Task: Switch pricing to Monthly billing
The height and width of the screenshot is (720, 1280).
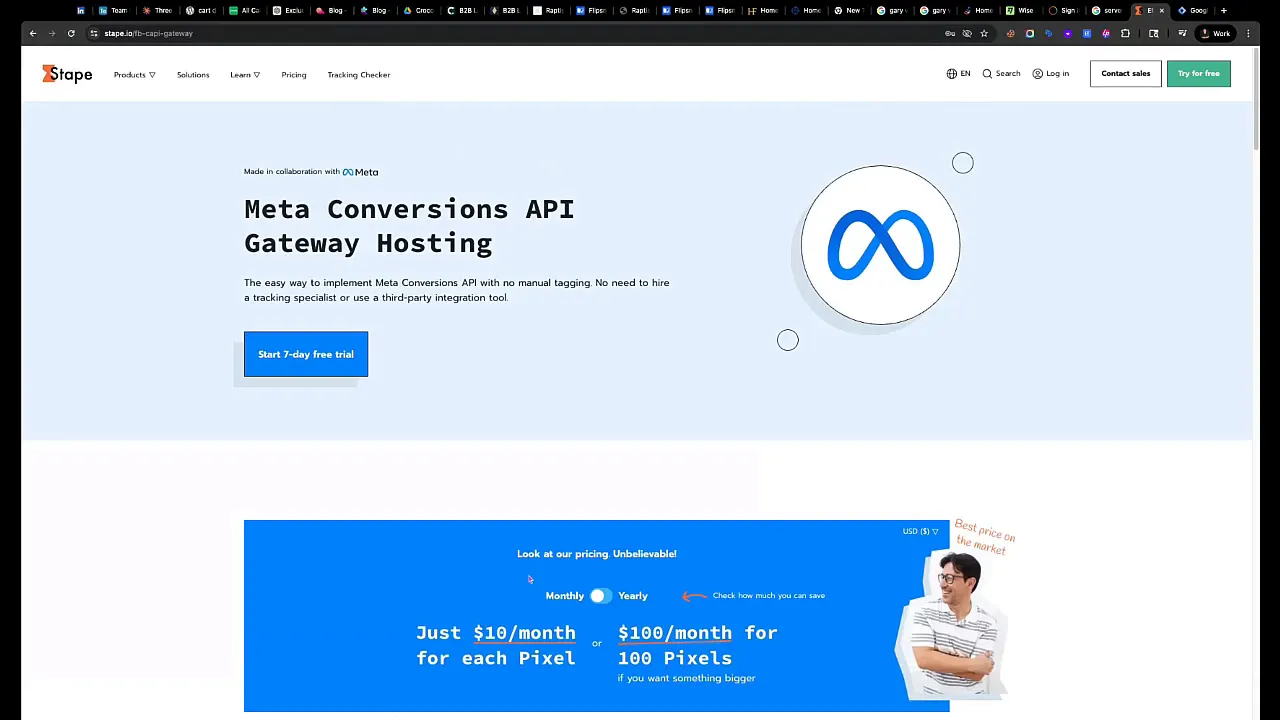Action: tap(564, 595)
